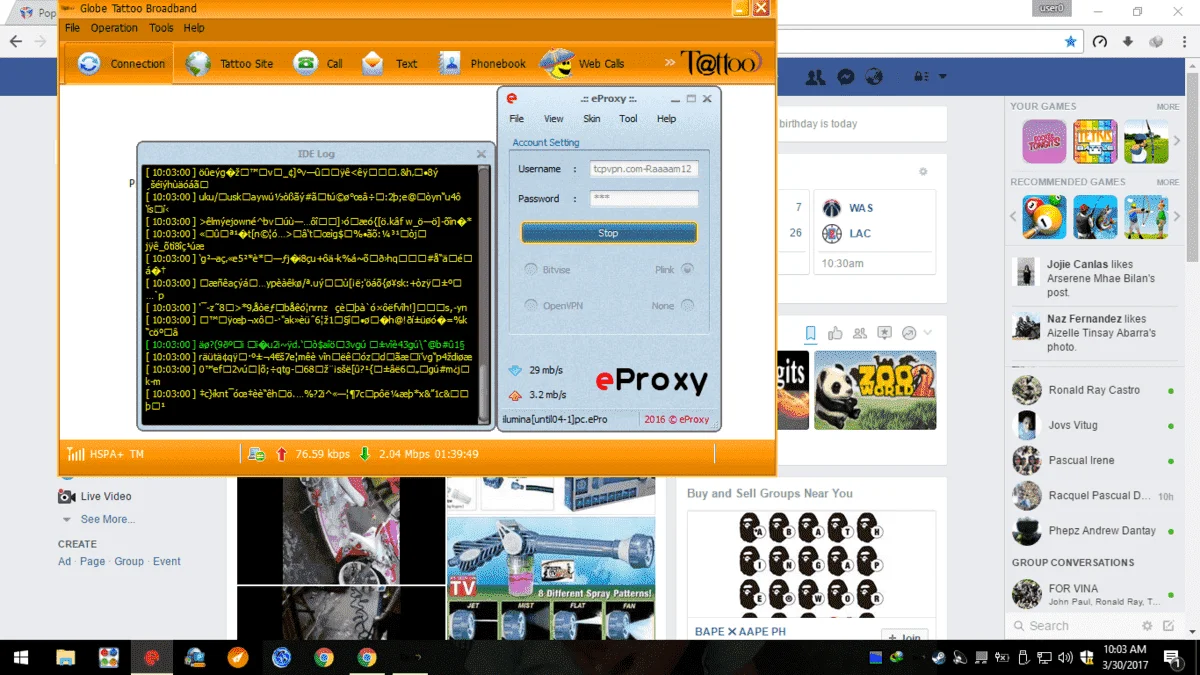
Task: Open Facebook privacy shortcuts lock icon
Action: pos(919,77)
